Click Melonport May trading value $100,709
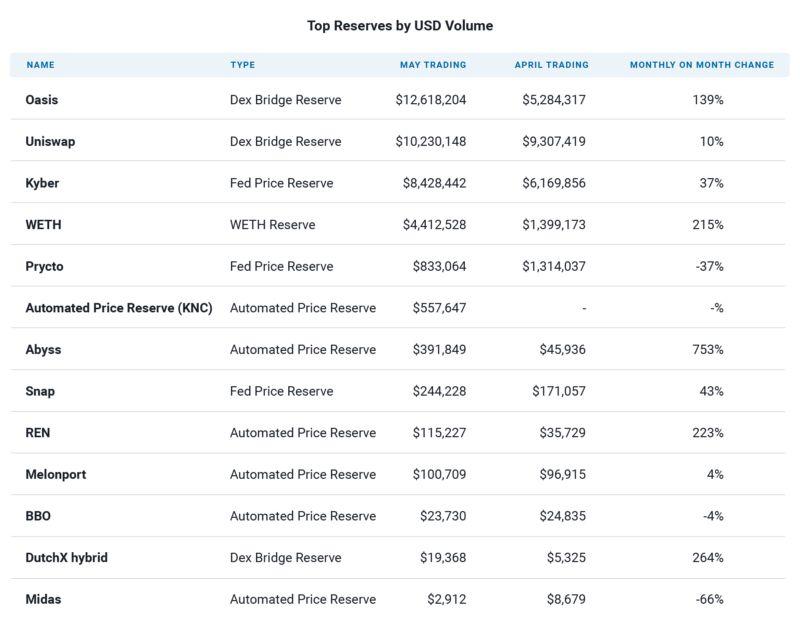 (439, 474)
